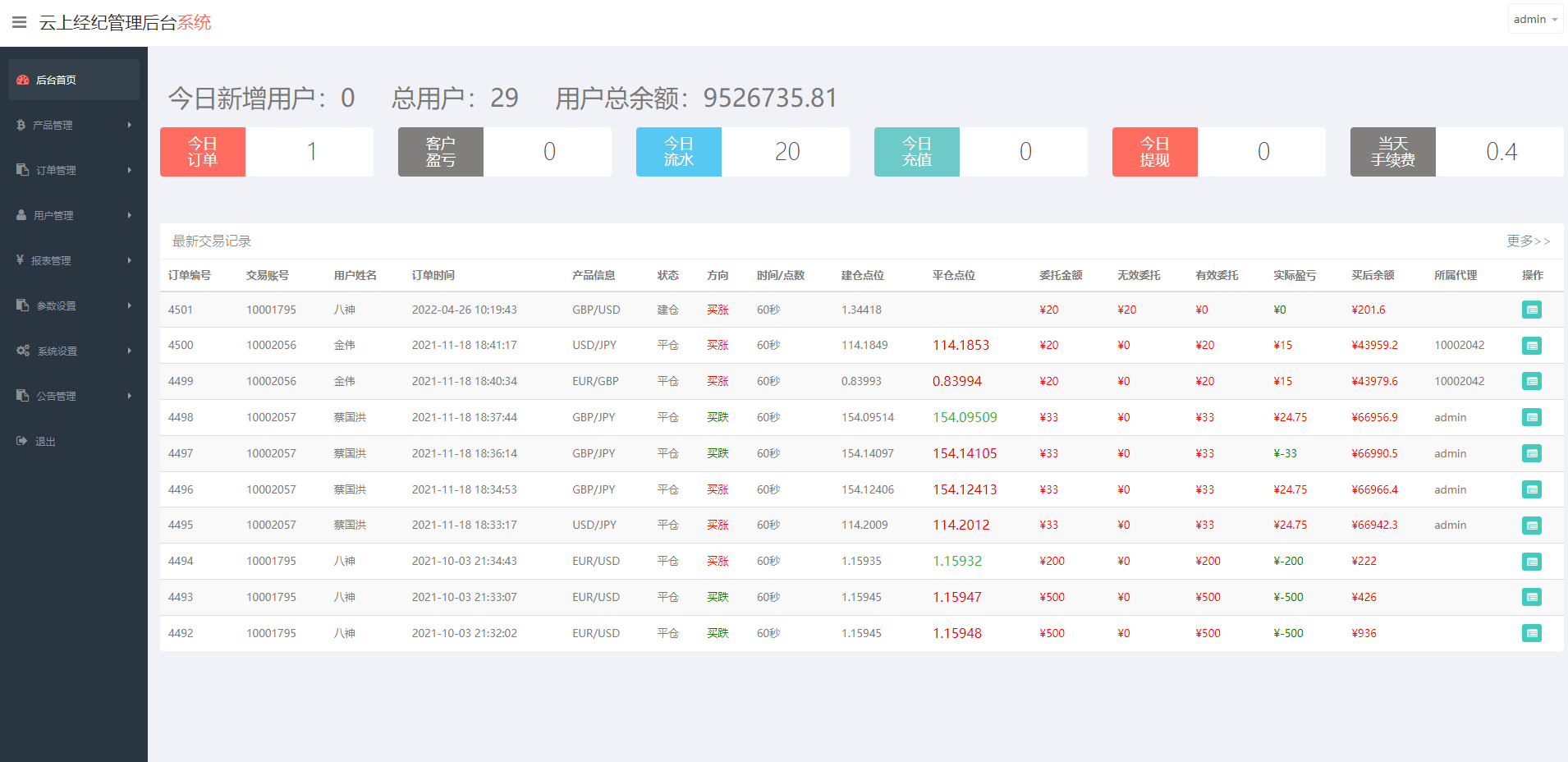1568x762 pixels.
Task: Click the 用户管理 user icon
Action: click(21, 215)
